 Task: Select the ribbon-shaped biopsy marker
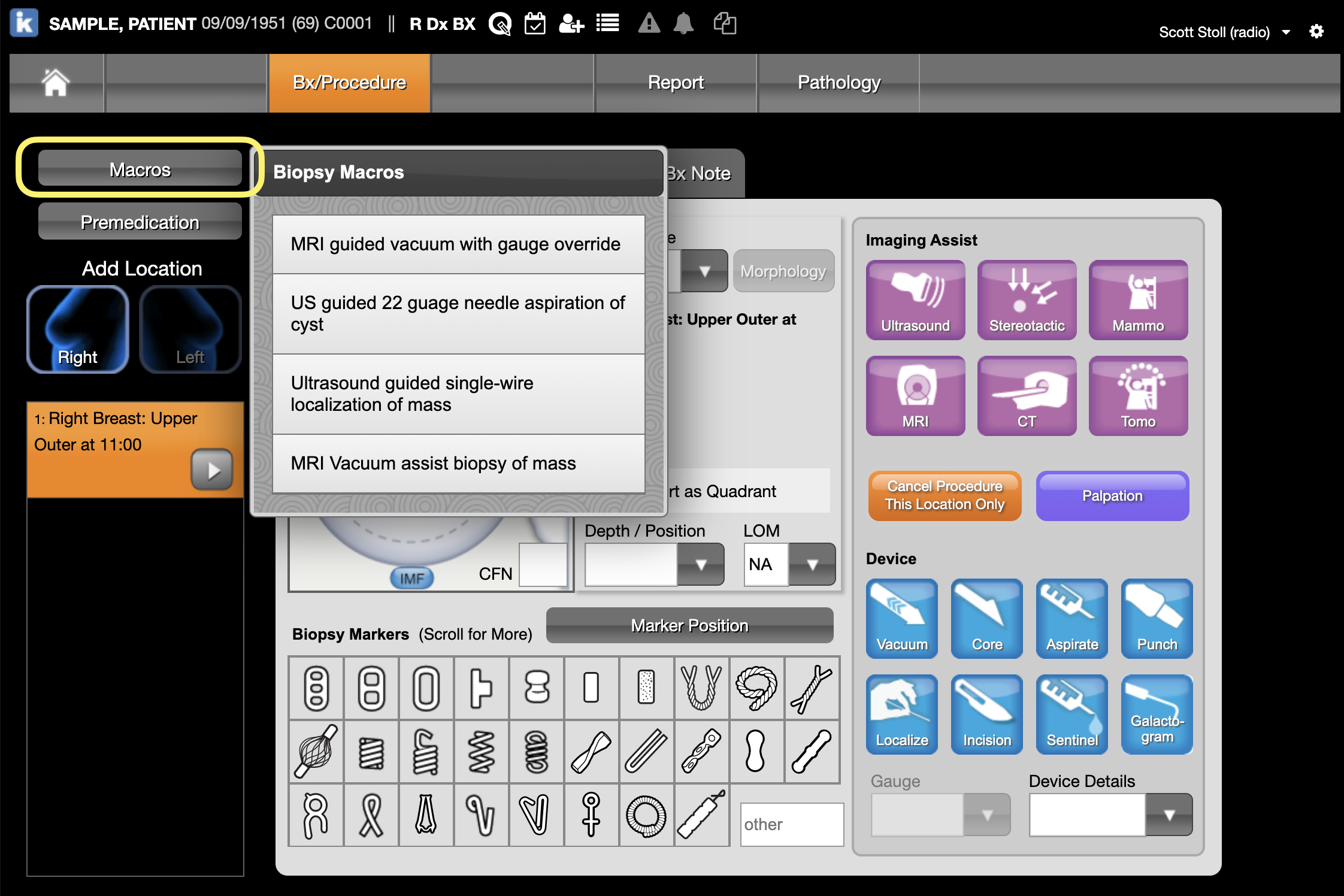[371, 816]
